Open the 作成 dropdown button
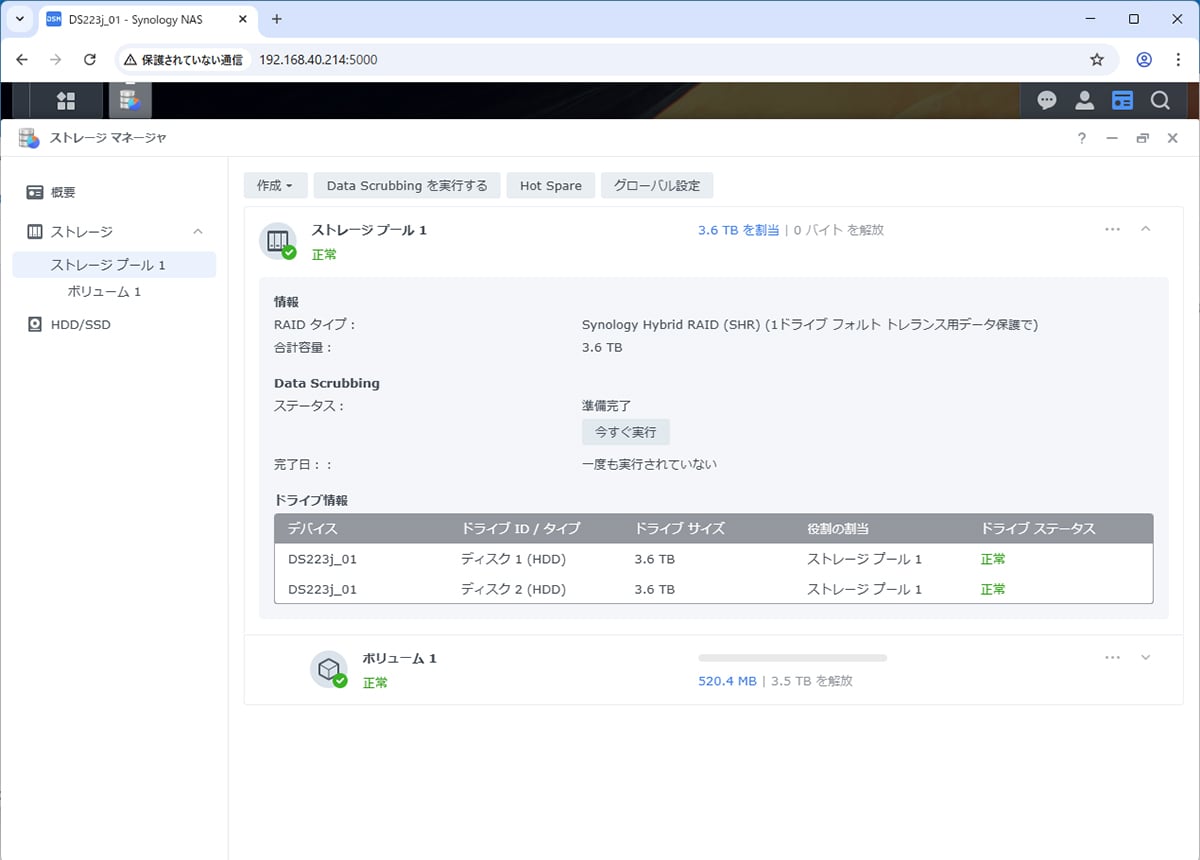 (275, 185)
